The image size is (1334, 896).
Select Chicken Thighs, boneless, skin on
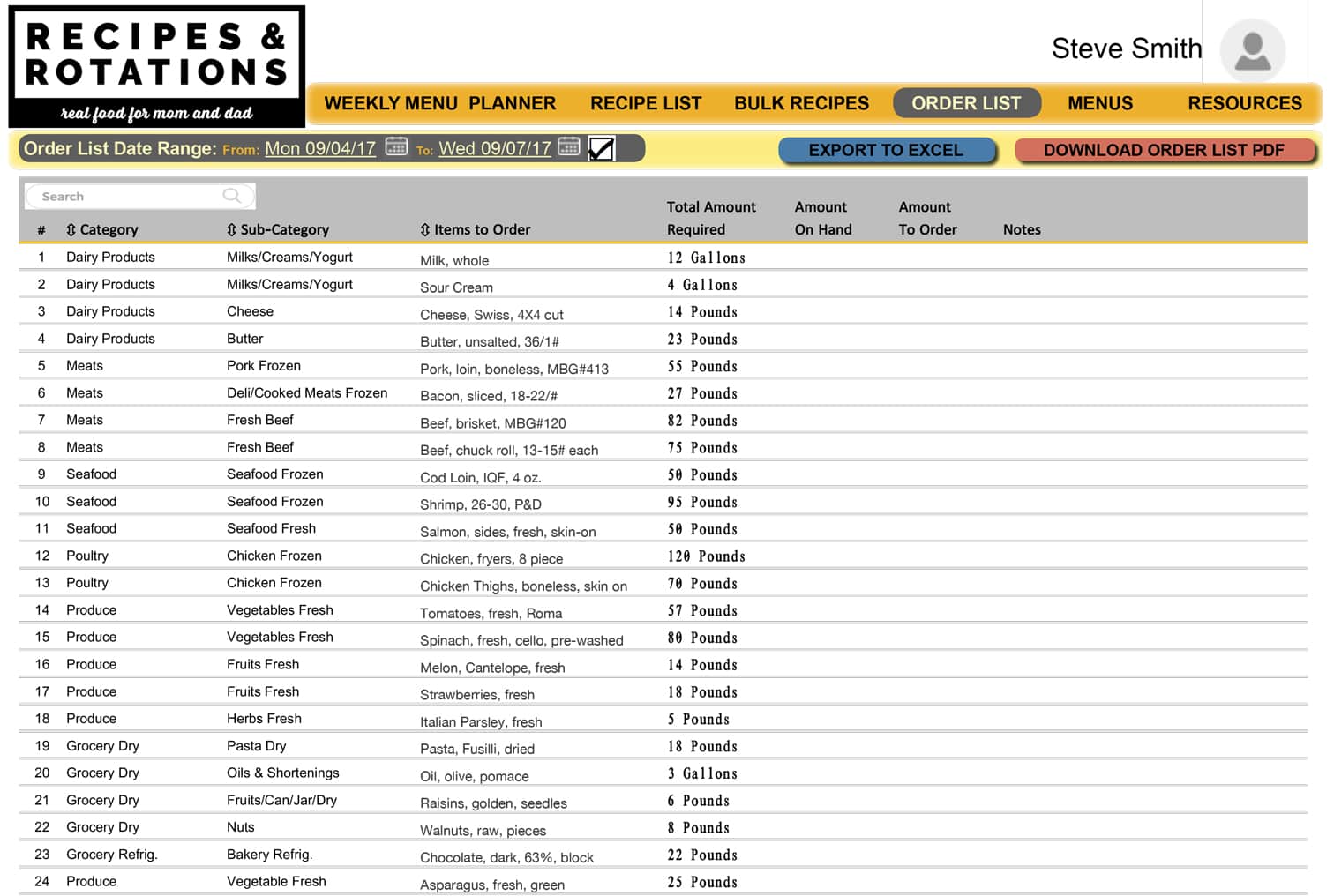click(x=524, y=586)
